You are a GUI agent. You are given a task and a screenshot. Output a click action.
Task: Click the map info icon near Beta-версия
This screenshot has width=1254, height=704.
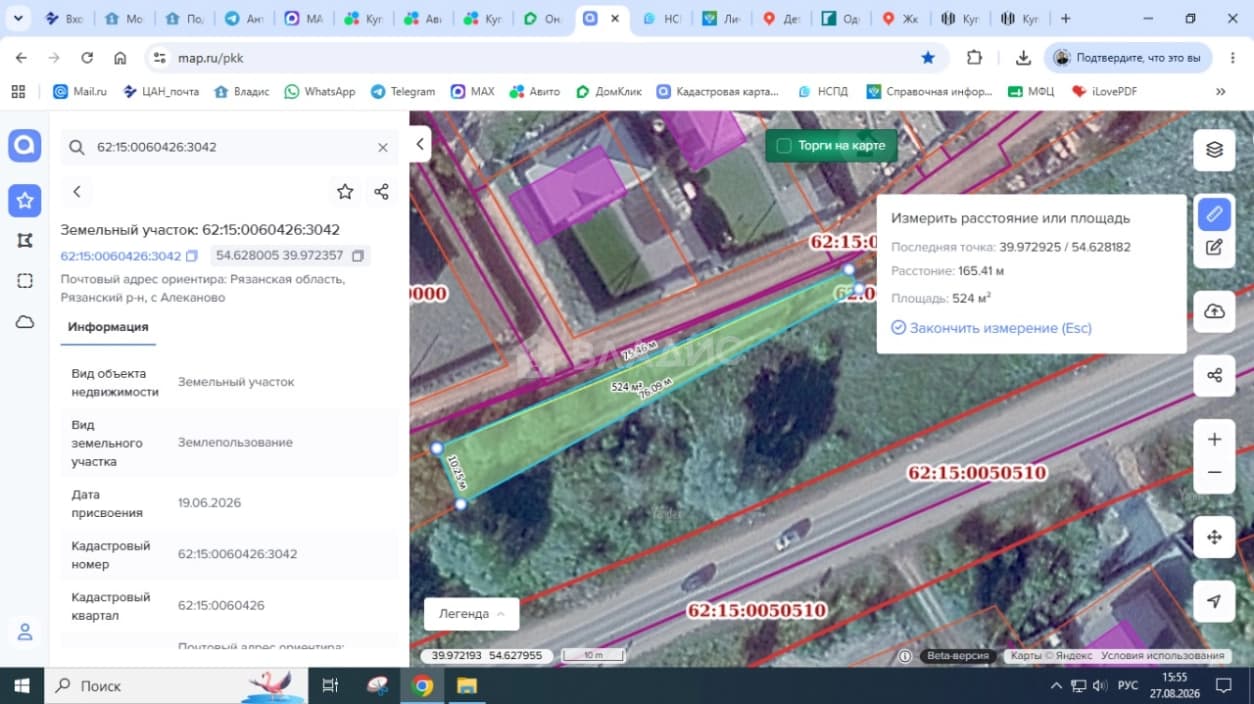pos(905,656)
